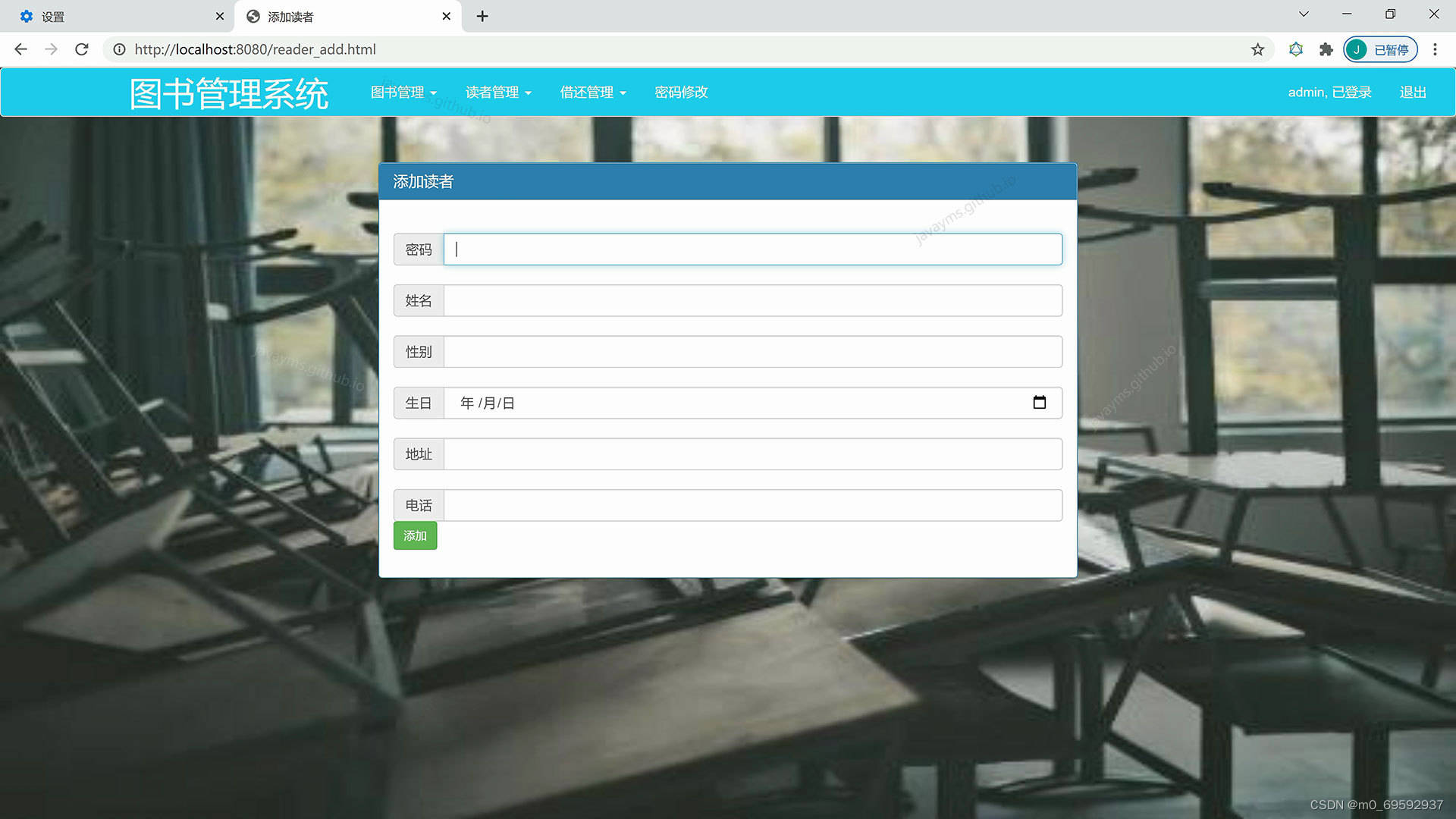The image size is (1456, 819).
Task: Click the forward navigation arrow
Action: click(x=51, y=49)
